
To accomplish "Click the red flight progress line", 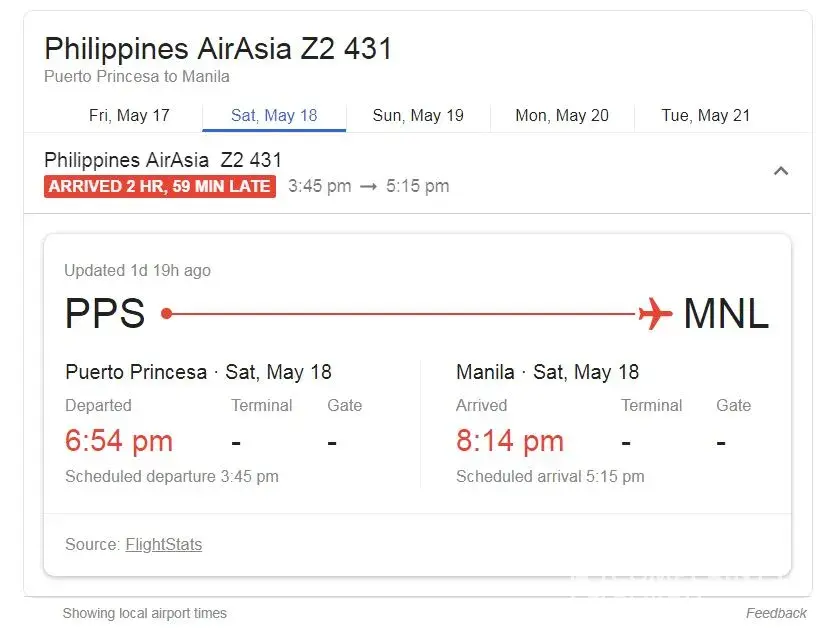I will [400, 314].
